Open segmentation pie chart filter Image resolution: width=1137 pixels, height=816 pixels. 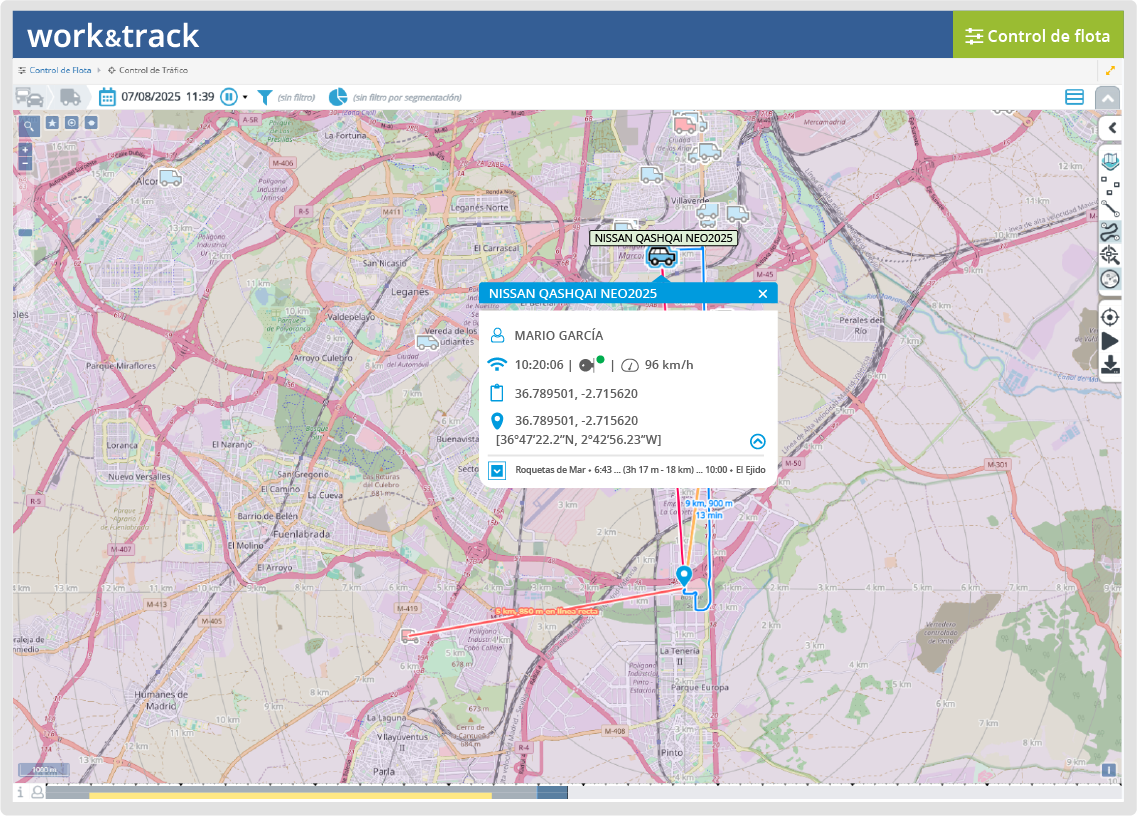(x=338, y=97)
